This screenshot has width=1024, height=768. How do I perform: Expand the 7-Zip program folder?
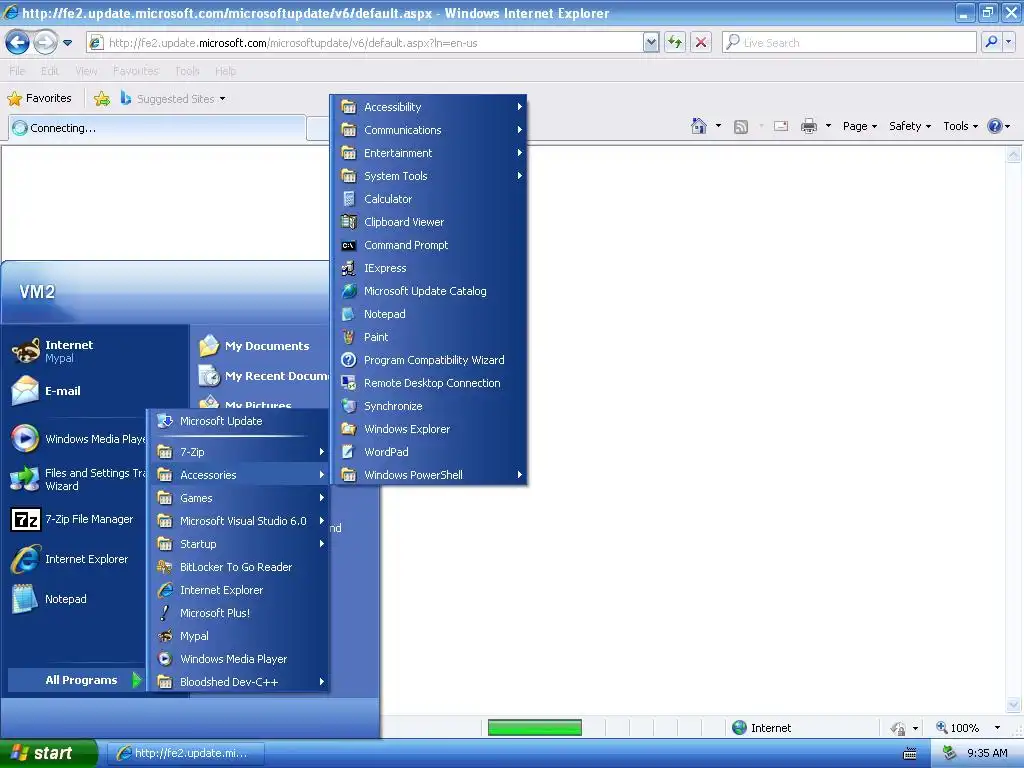pos(238,452)
